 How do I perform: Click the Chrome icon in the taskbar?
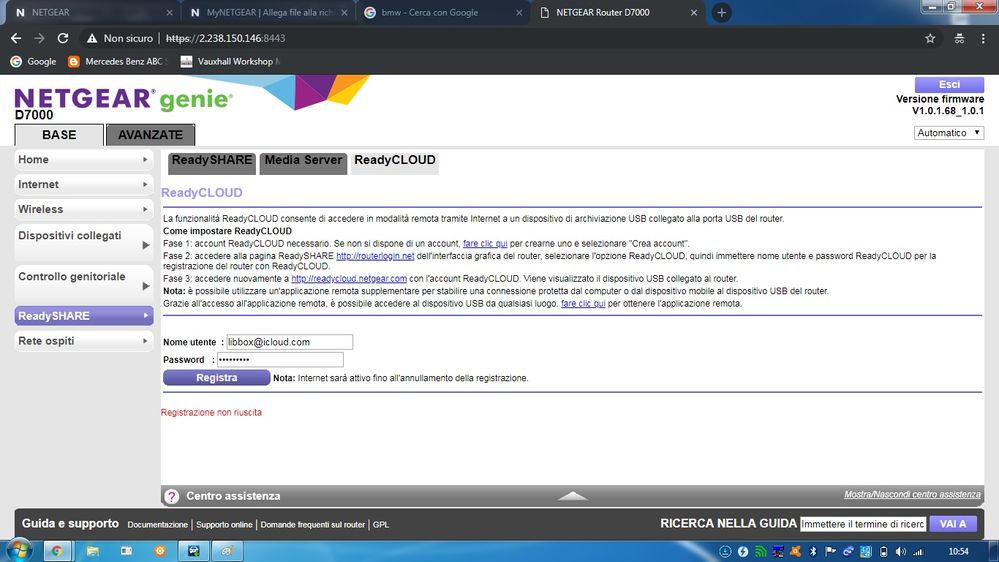point(57,551)
